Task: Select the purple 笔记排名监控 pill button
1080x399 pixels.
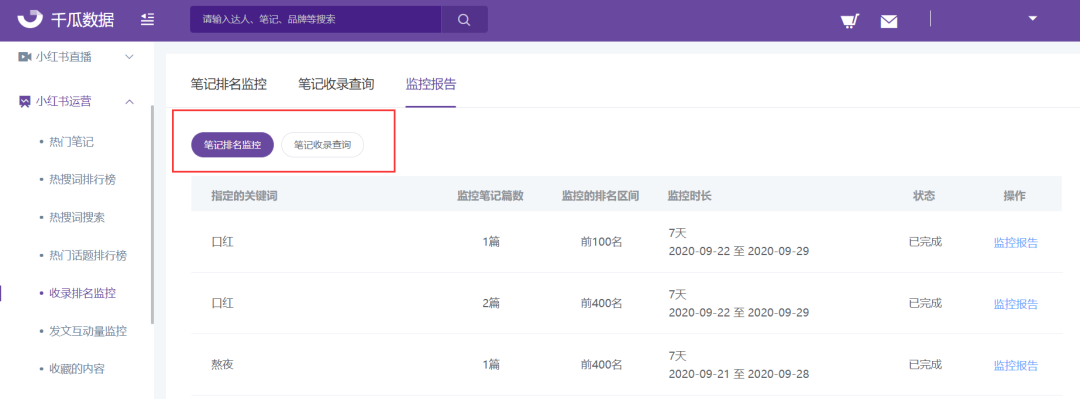Action: pos(232,145)
